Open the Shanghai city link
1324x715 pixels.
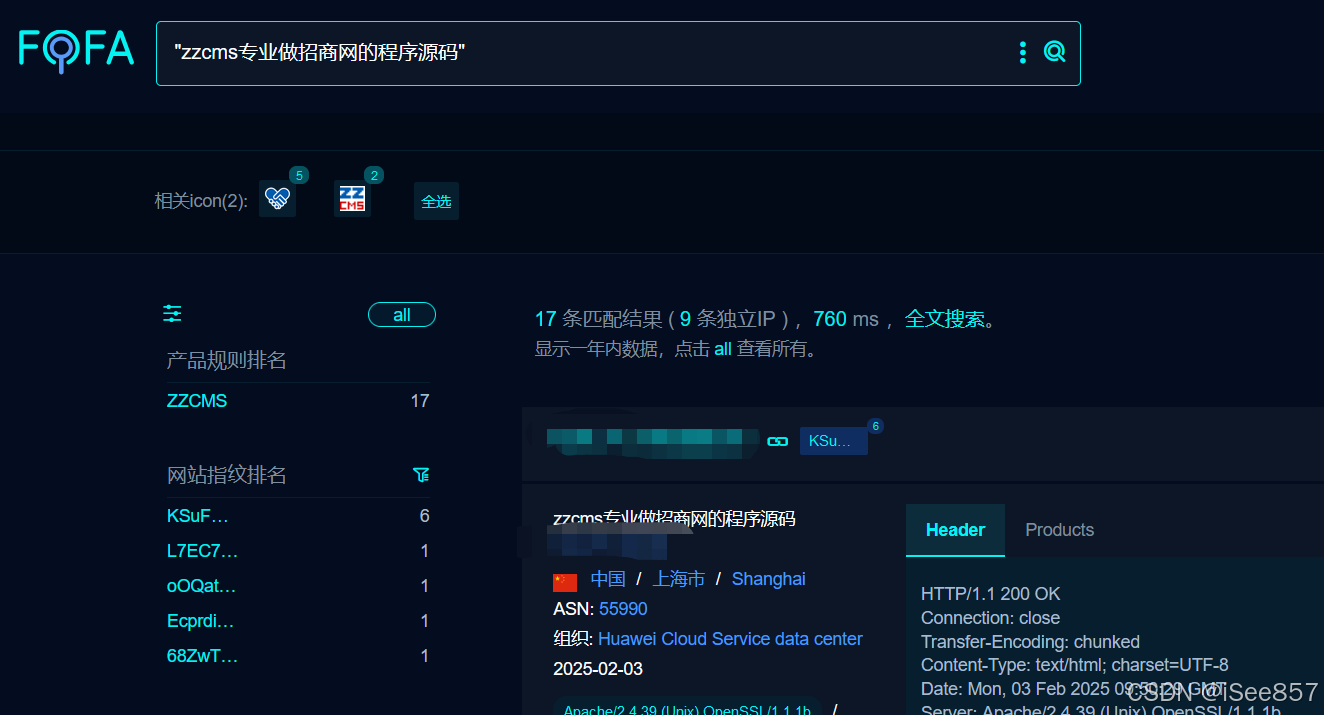point(768,579)
